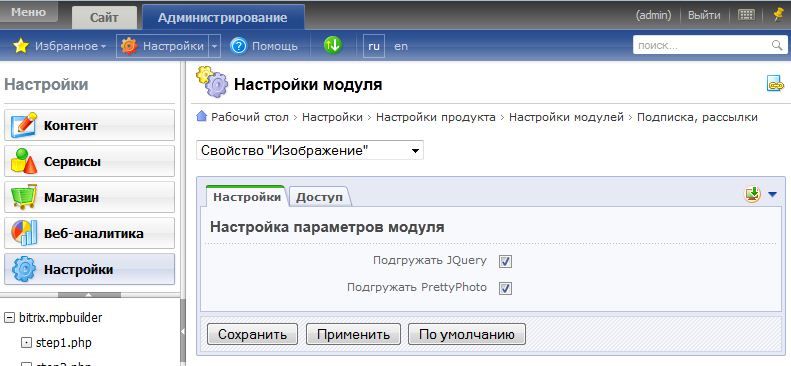Click the По умолчанию button
This screenshot has width=791, height=366.
pos(467,334)
